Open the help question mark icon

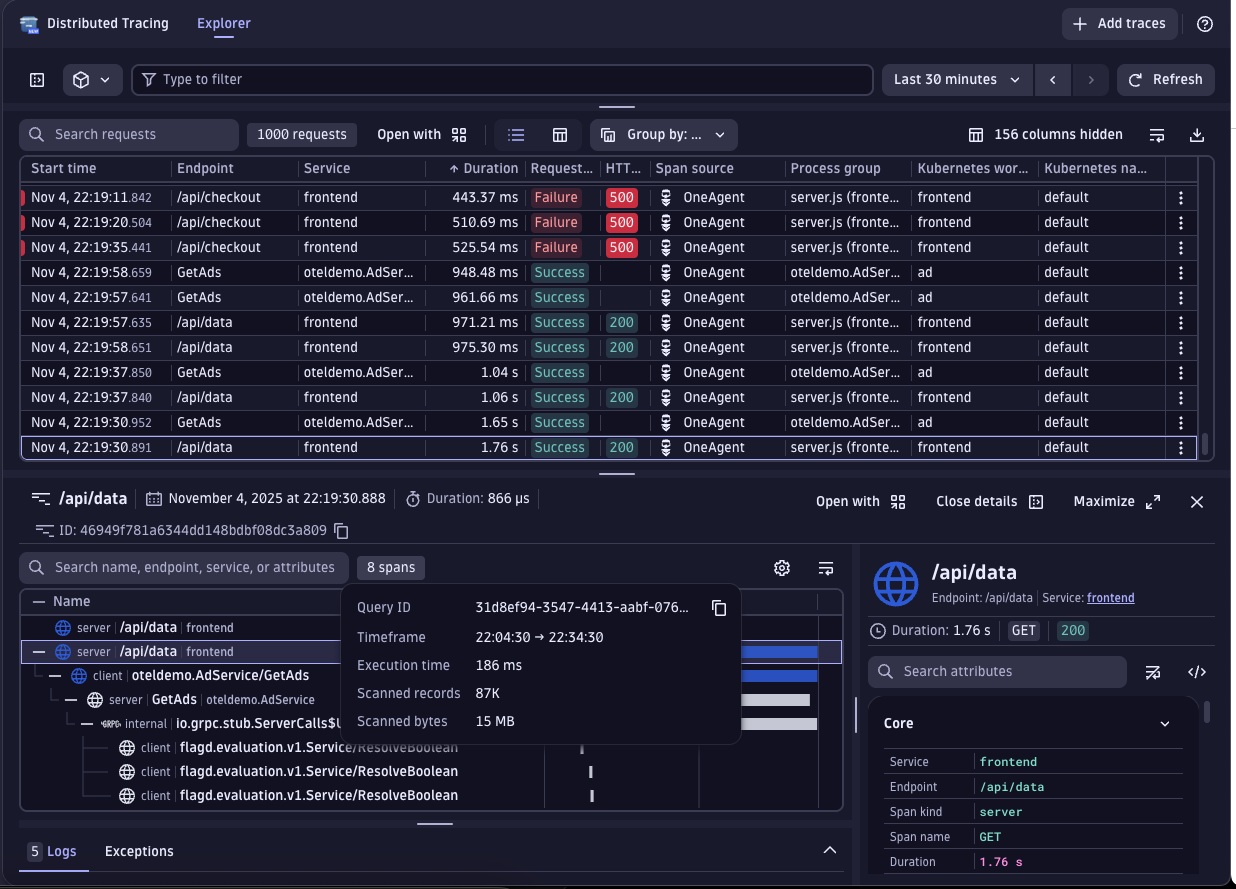1204,23
